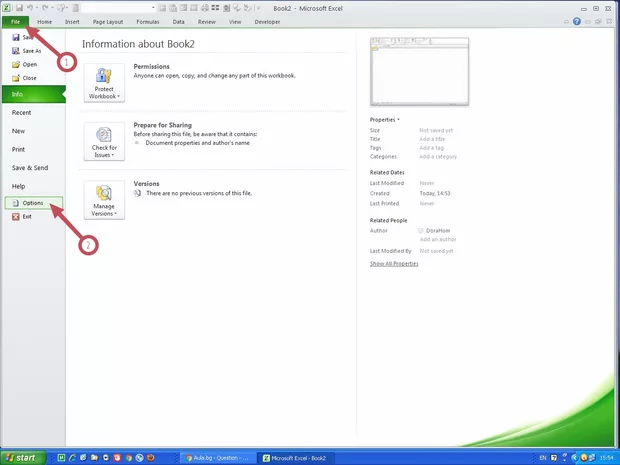Image resolution: width=620 pixels, height=465 pixels.
Task: Click the Save icon in backstage menu
Action: [15, 37]
